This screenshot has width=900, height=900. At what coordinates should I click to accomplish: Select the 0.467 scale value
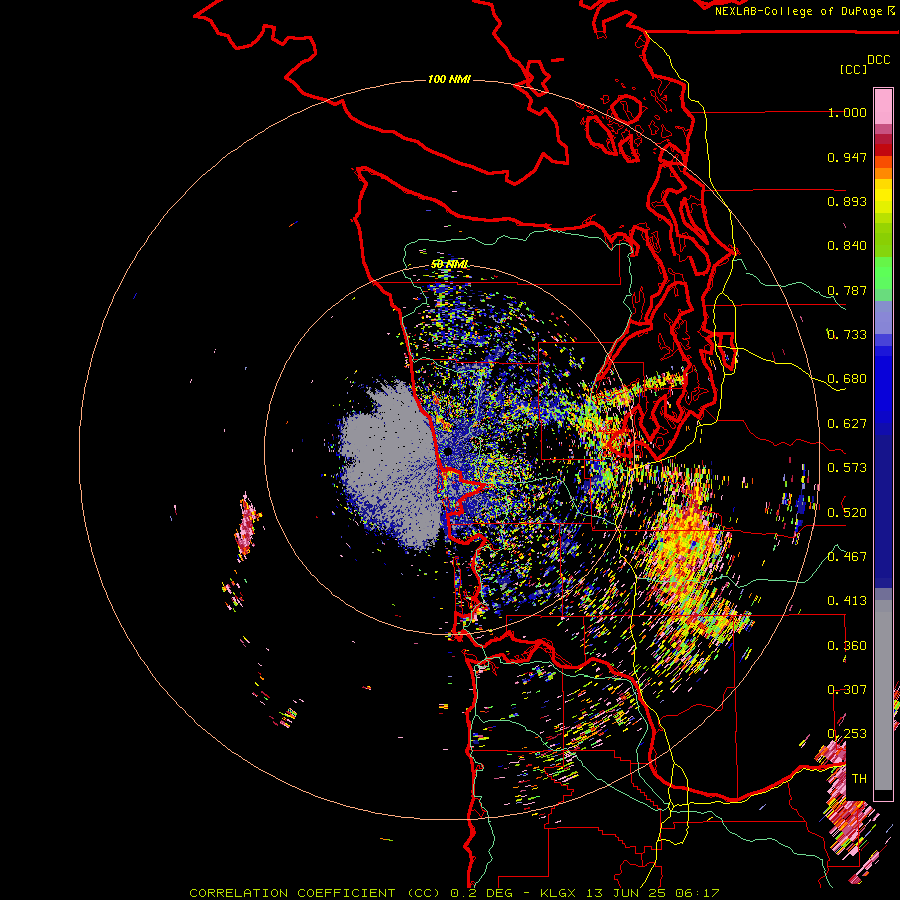(847, 556)
